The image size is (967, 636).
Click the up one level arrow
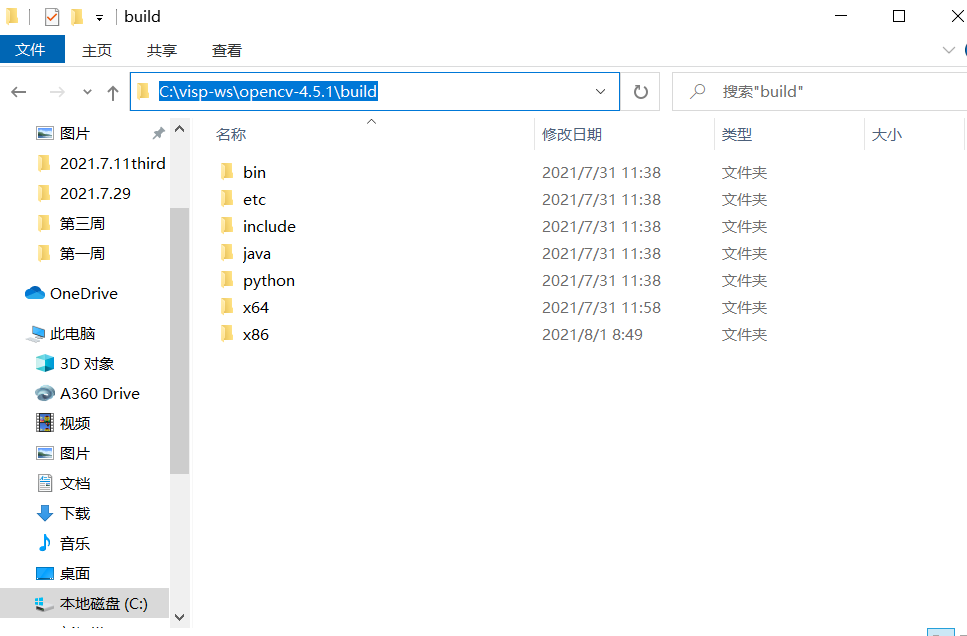click(113, 91)
